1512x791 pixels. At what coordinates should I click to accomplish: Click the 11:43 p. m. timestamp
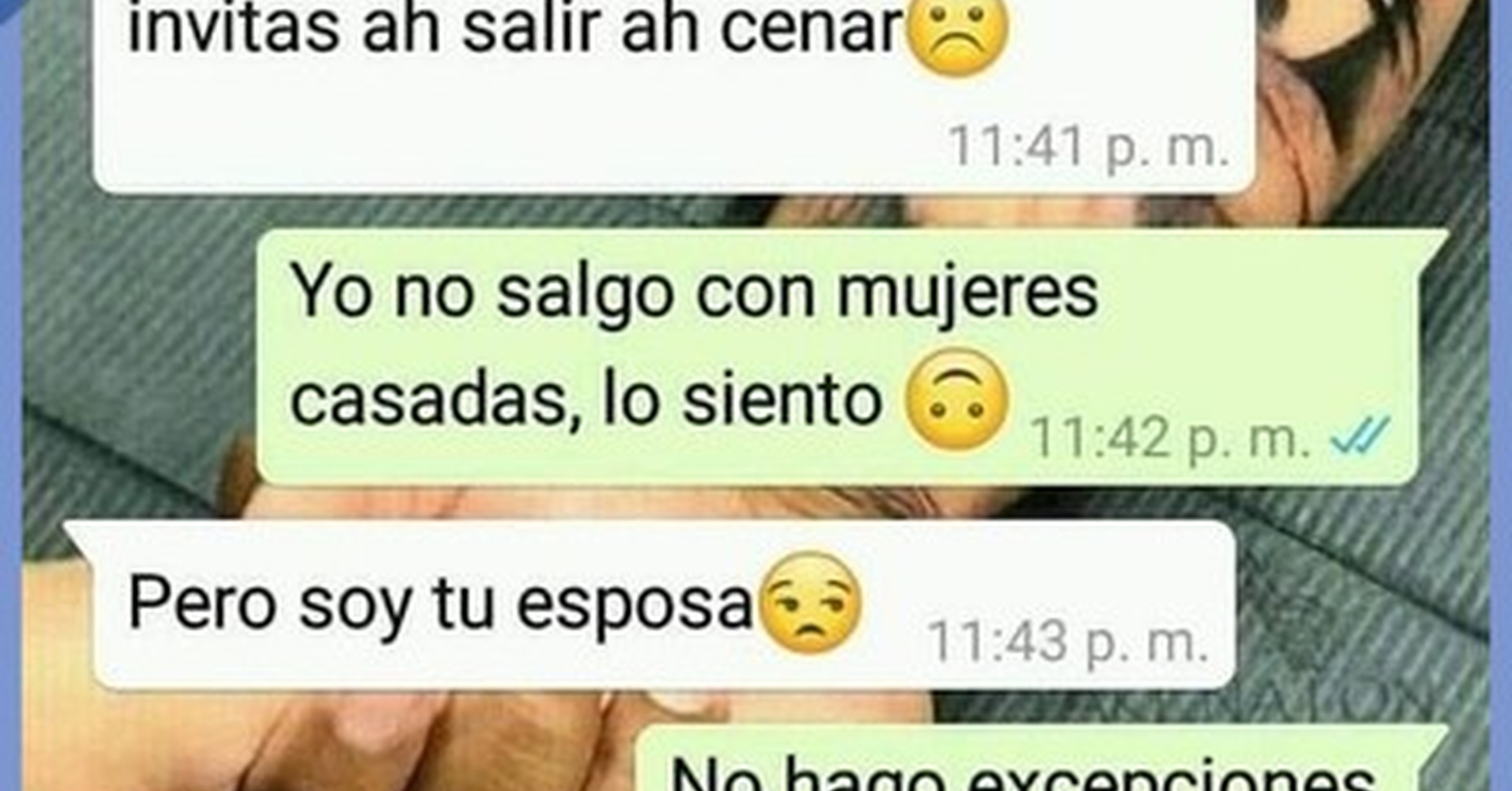coord(1068,641)
